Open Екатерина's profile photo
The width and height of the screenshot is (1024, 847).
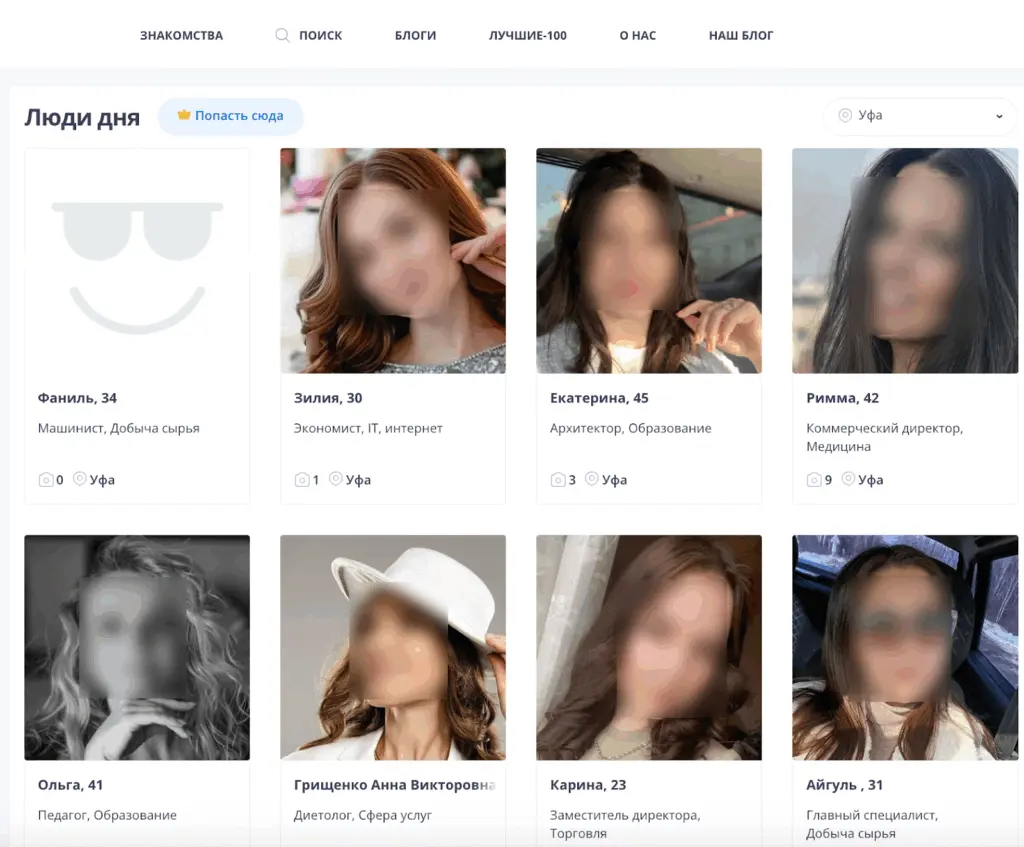(649, 261)
